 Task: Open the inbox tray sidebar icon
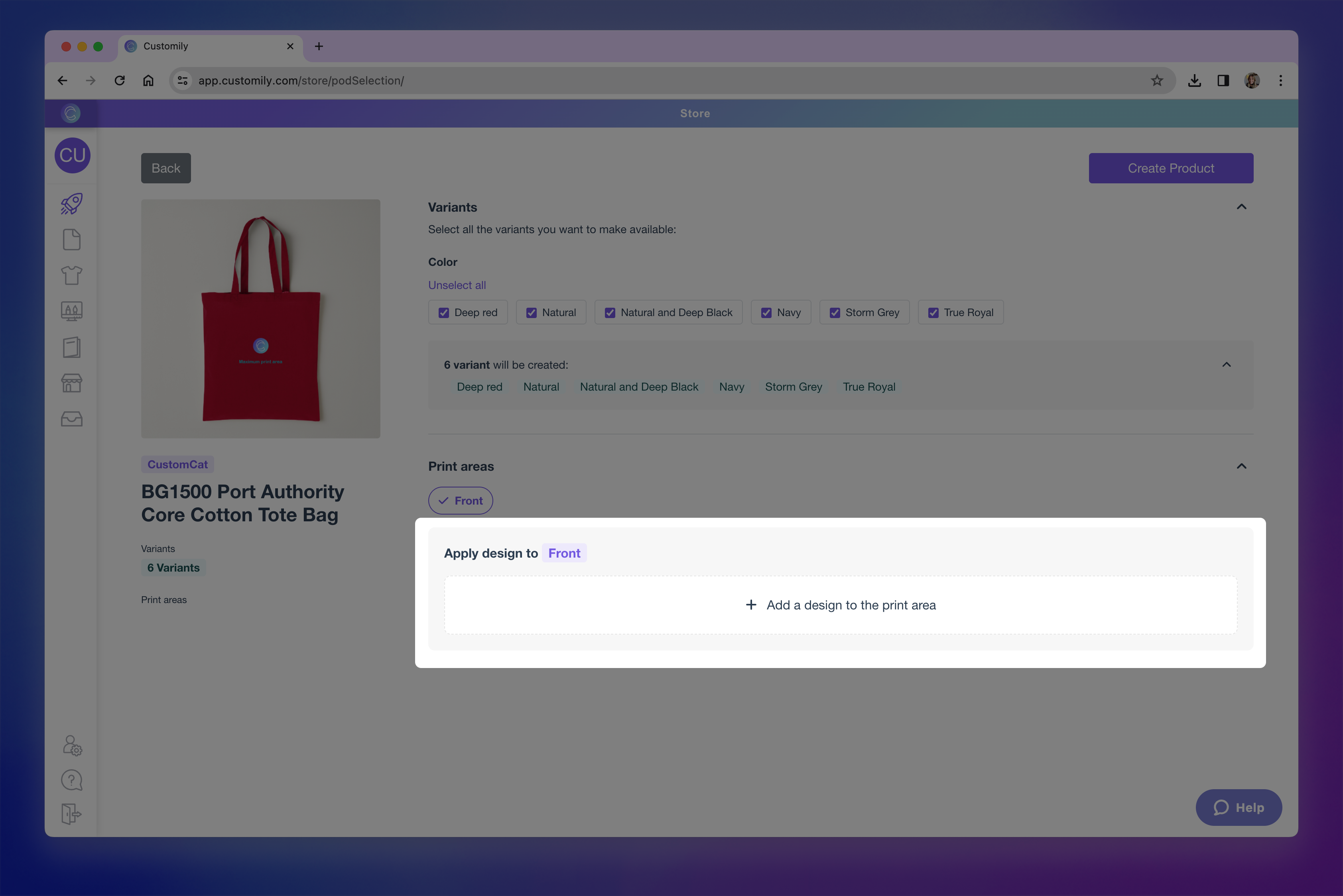(71, 419)
